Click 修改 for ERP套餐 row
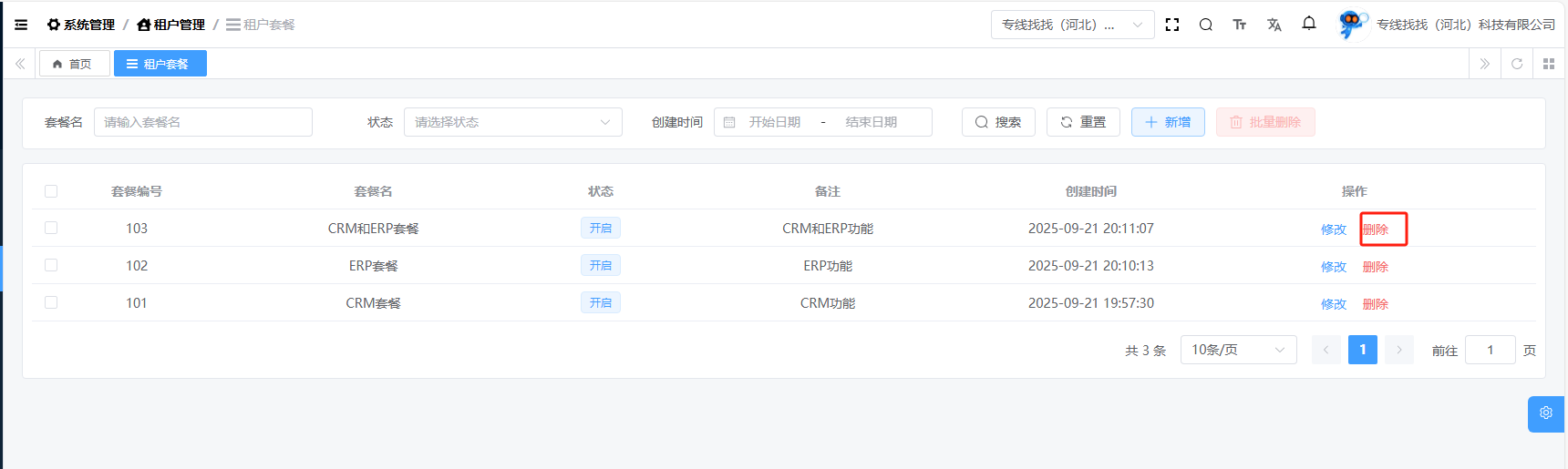This screenshot has height=469, width=1568. point(1333,267)
